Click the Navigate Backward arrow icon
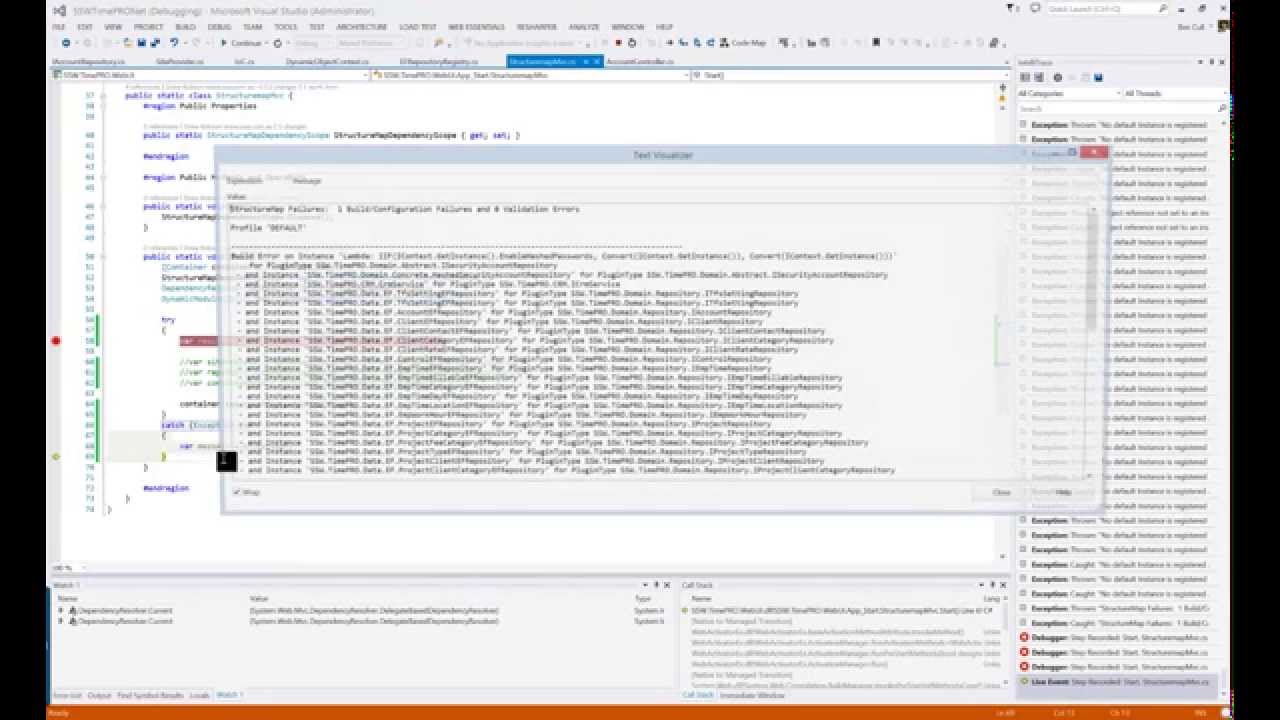 pos(66,42)
